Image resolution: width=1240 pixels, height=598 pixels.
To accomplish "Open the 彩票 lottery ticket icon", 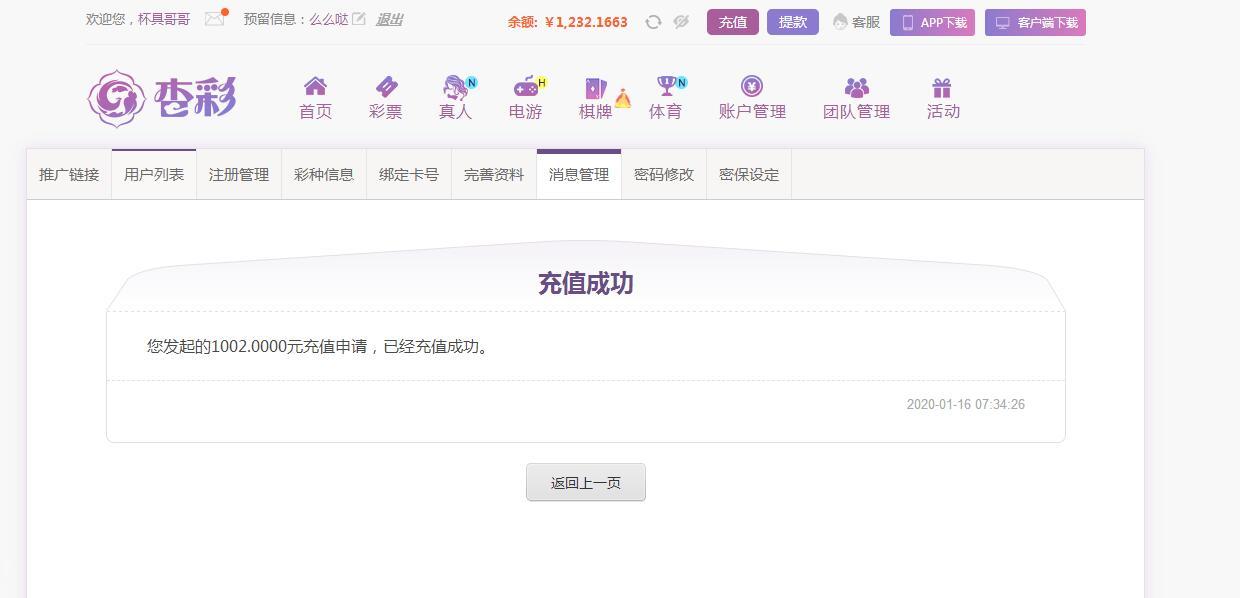I will [x=386, y=86].
